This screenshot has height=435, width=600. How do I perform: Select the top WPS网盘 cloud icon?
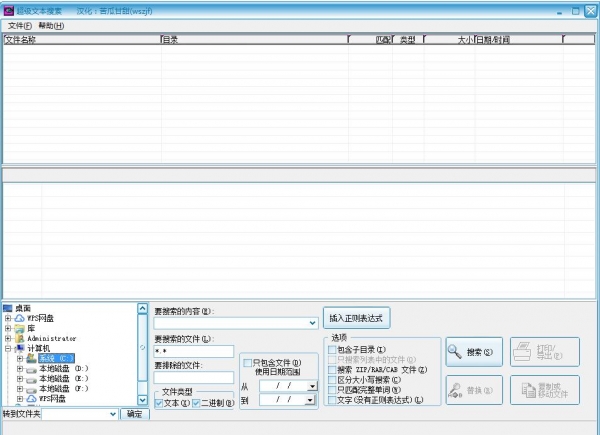20,318
